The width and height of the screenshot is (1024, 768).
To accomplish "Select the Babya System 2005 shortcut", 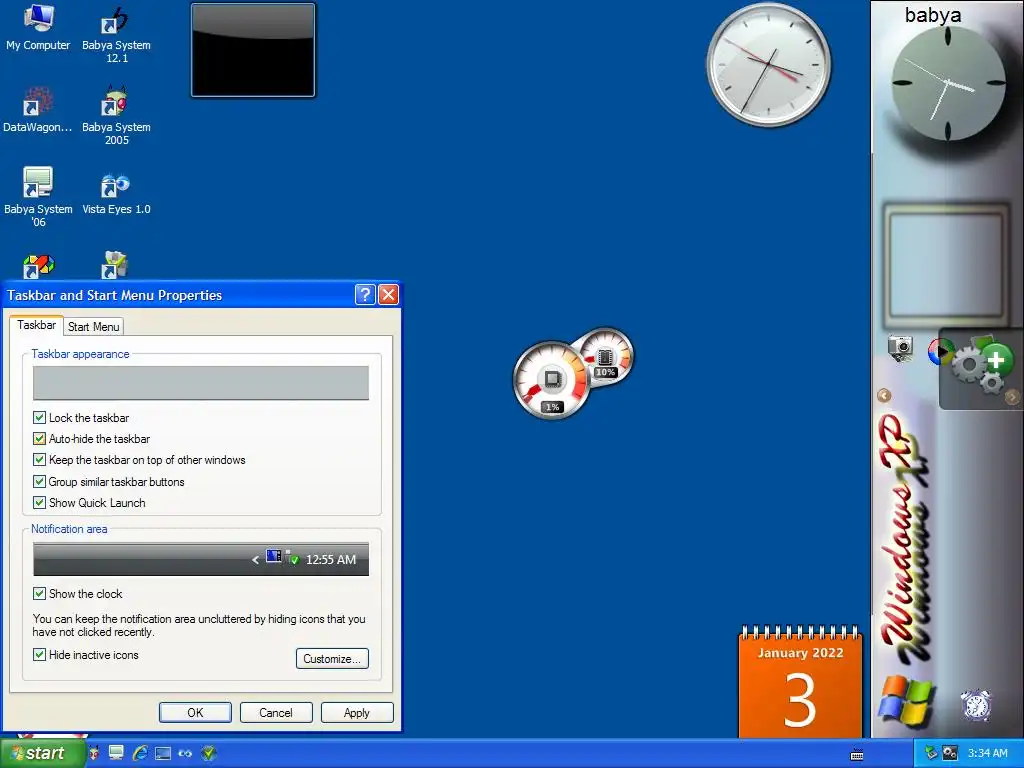I will point(116,115).
